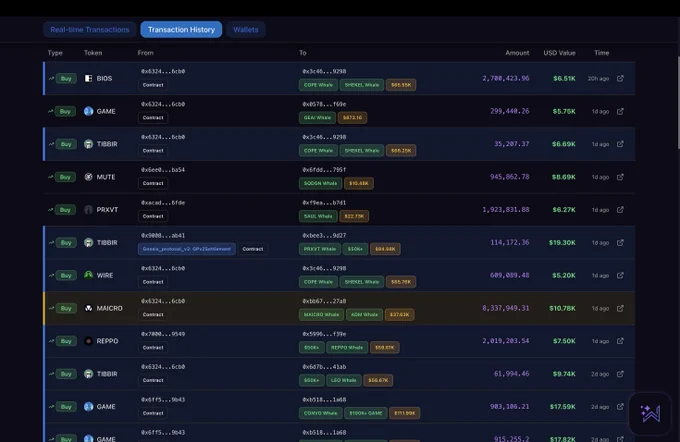Viewport: 680px width, 442px height.
Task: Click Contract label in the PRXVT row
Action: click(x=153, y=216)
